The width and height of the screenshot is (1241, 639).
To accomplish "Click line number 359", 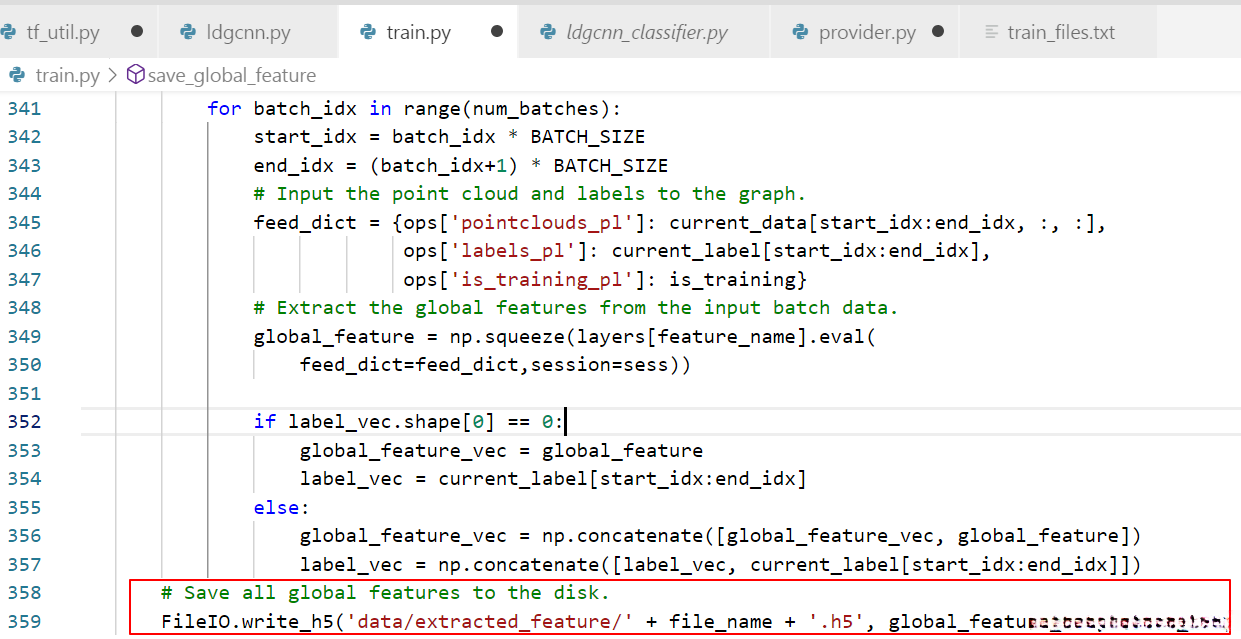I will (x=25, y=621).
